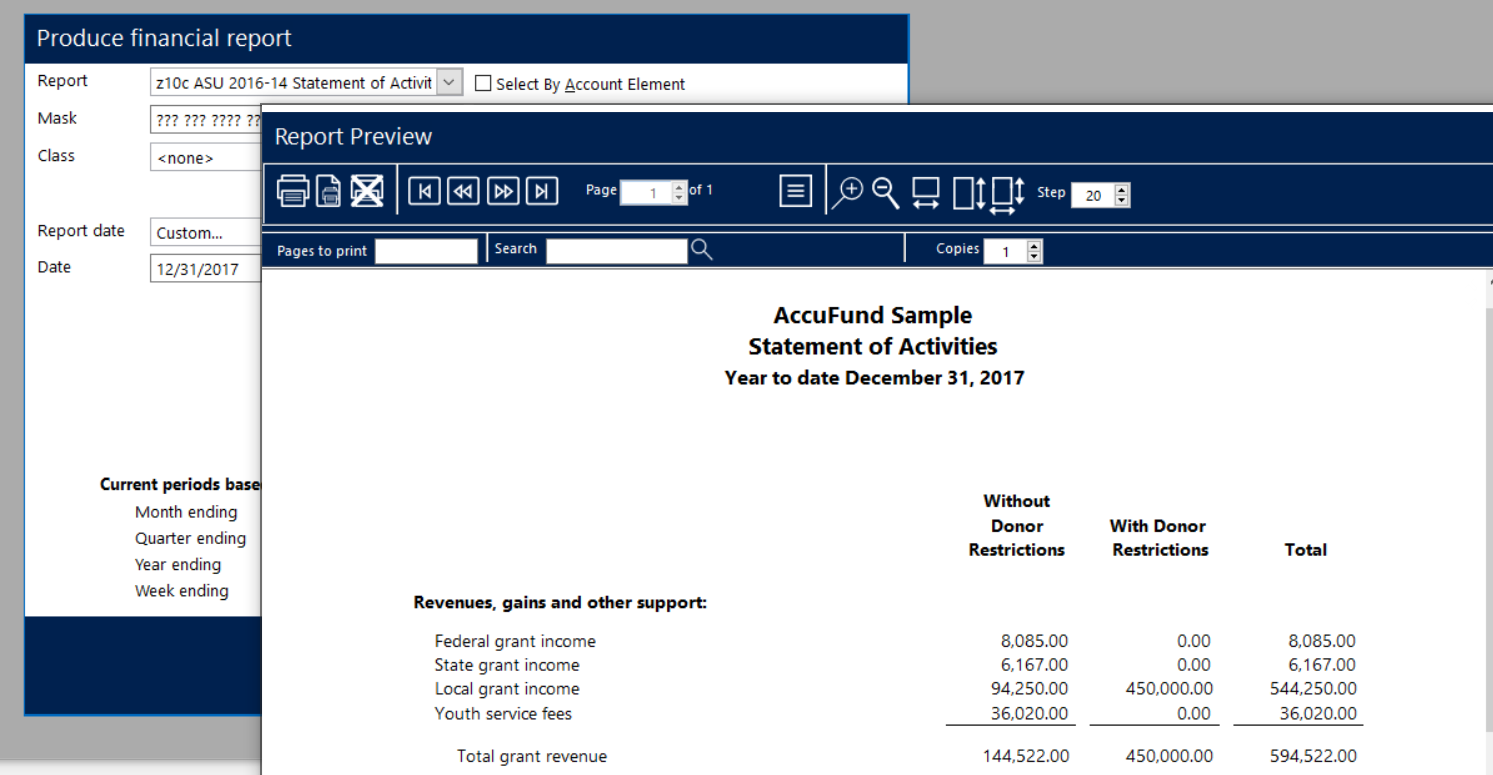This screenshot has height=775, width=1493.
Task: Fit whole page in preview
Action: pyautogui.click(x=1007, y=194)
